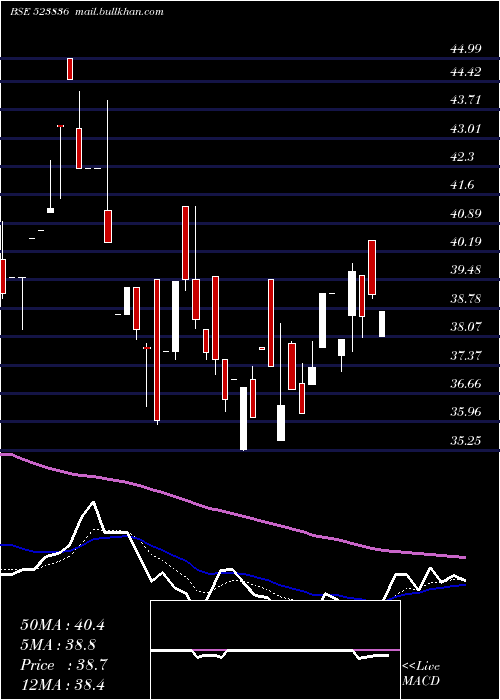Click the 12MA : 38.4 reading
This screenshot has height=700, width=500.
pyautogui.click(x=62, y=684)
